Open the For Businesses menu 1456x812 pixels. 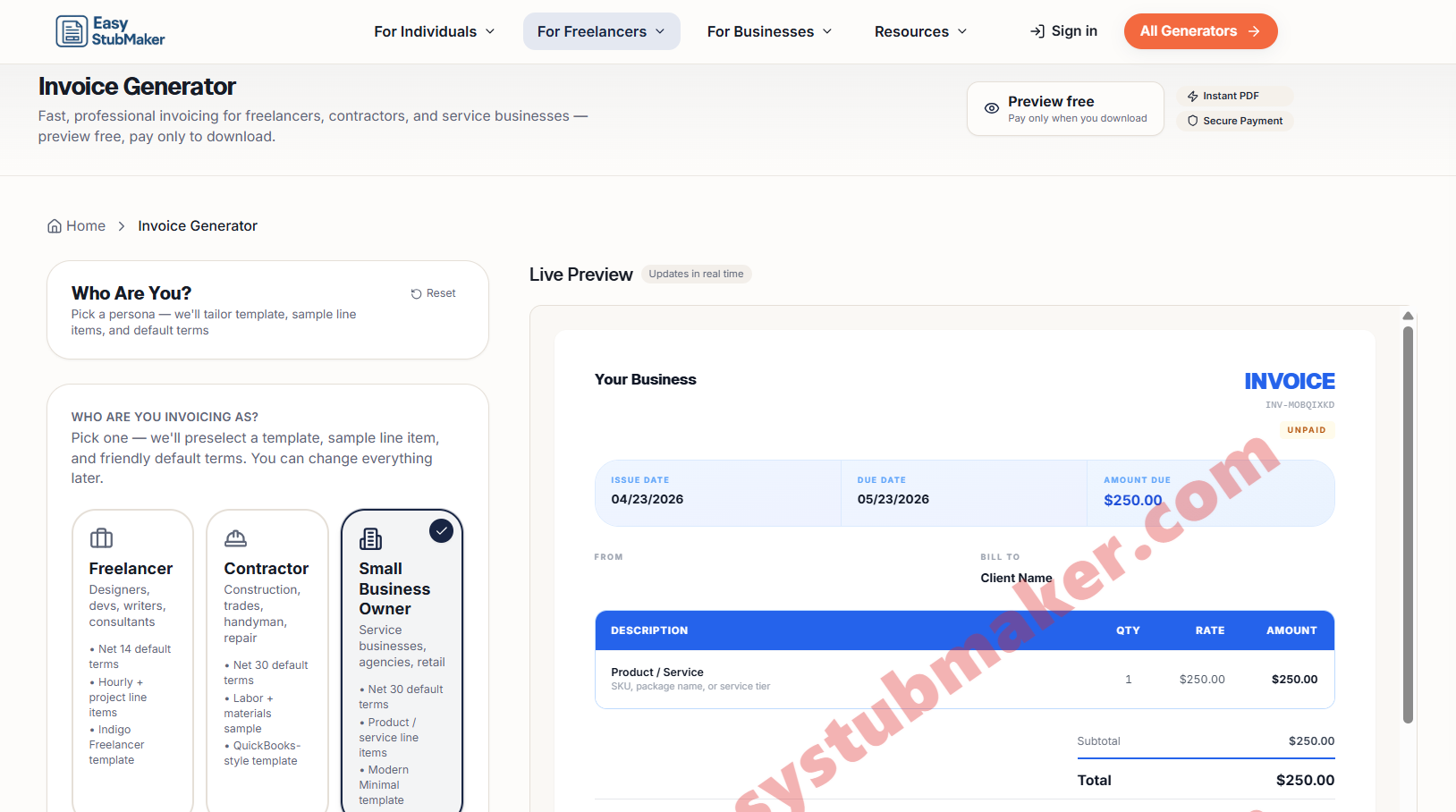click(x=769, y=31)
